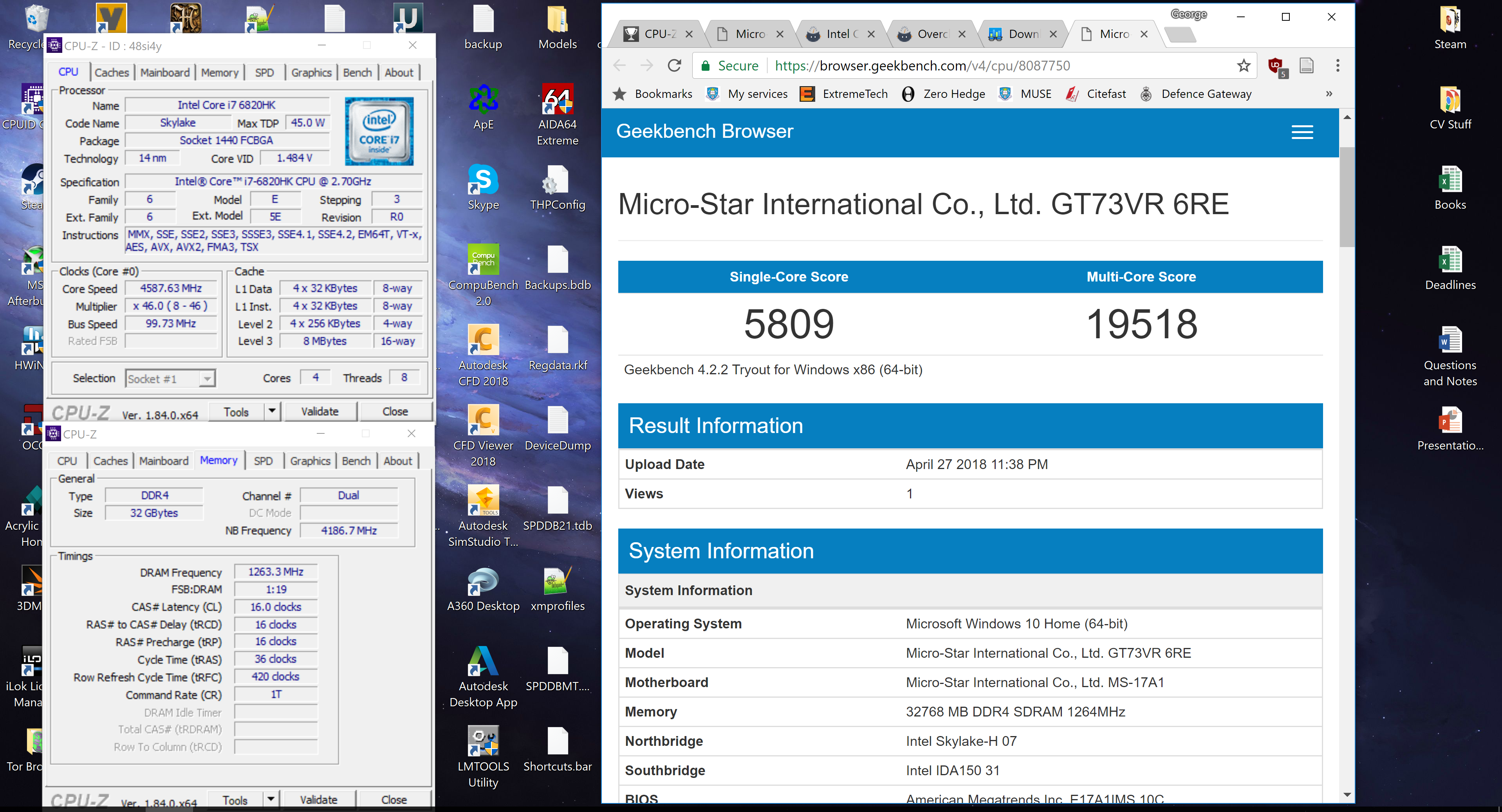The image size is (1502, 812).
Task: Select SPD tab in bottom CPU-Z window
Action: coord(263,460)
